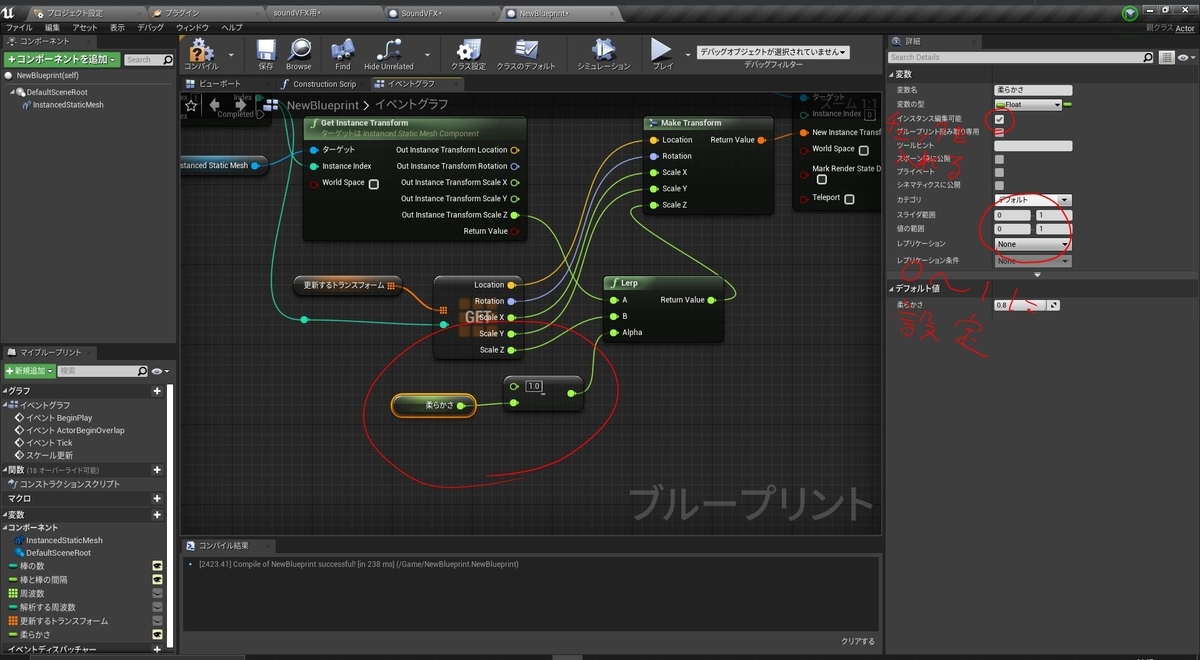1200x660 pixels.
Task: Reset 柔らかさ default value arrow icon
Action: point(1054,305)
